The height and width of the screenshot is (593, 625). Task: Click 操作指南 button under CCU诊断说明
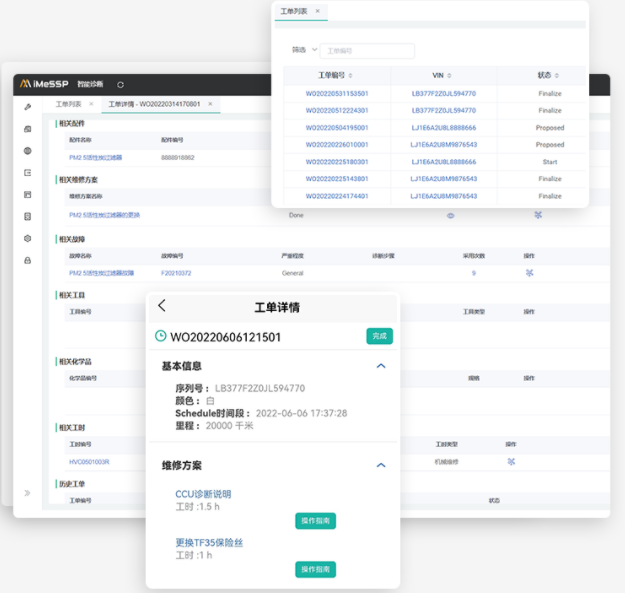[315, 521]
